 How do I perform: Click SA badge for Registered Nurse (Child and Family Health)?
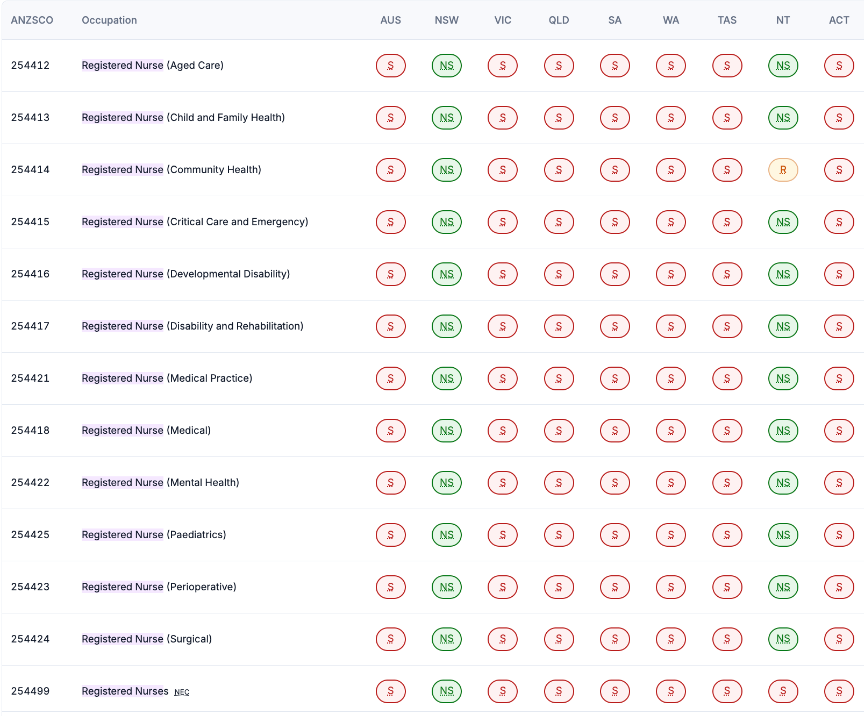[615, 118]
